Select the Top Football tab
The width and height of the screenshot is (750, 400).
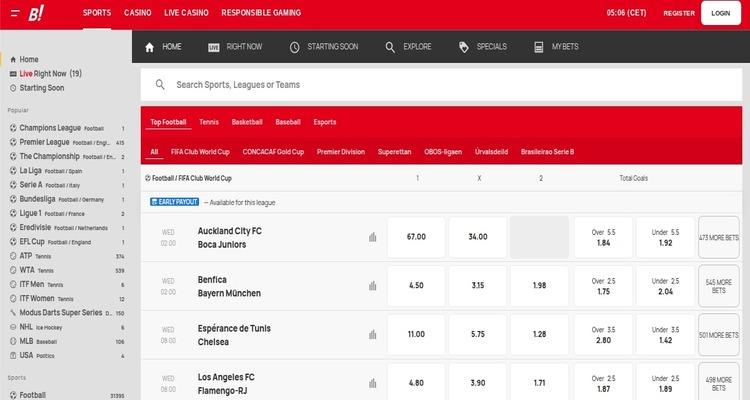pos(168,122)
